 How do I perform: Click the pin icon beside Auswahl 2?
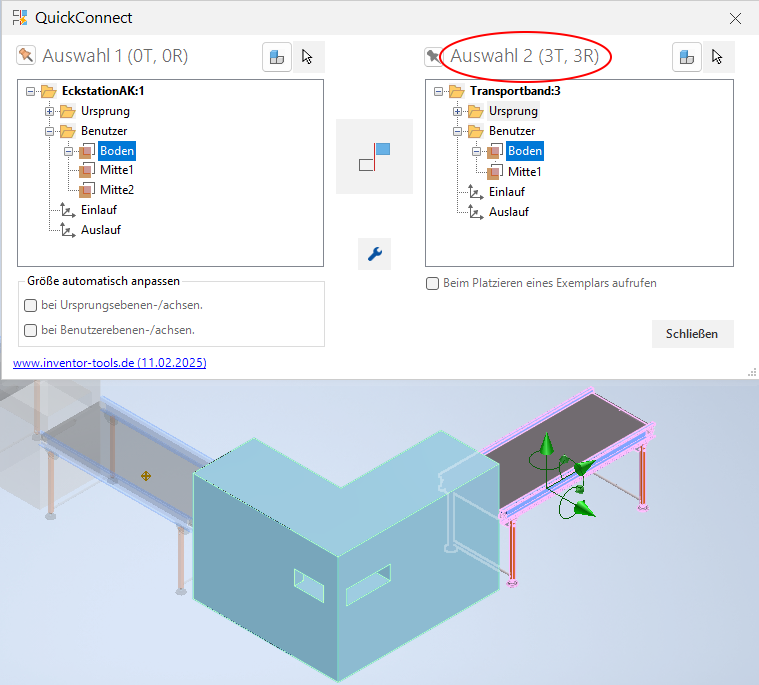pos(433,57)
